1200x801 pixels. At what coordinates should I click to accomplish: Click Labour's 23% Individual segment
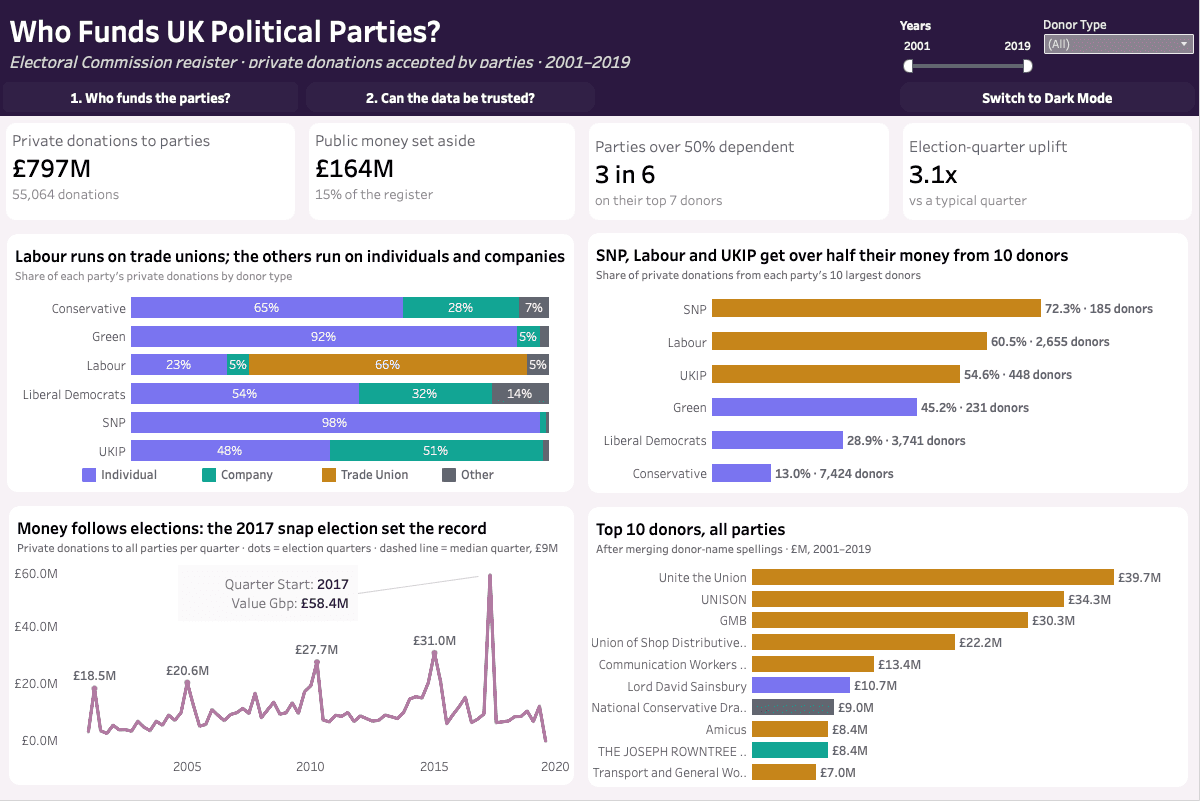pyautogui.click(x=179, y=365)
